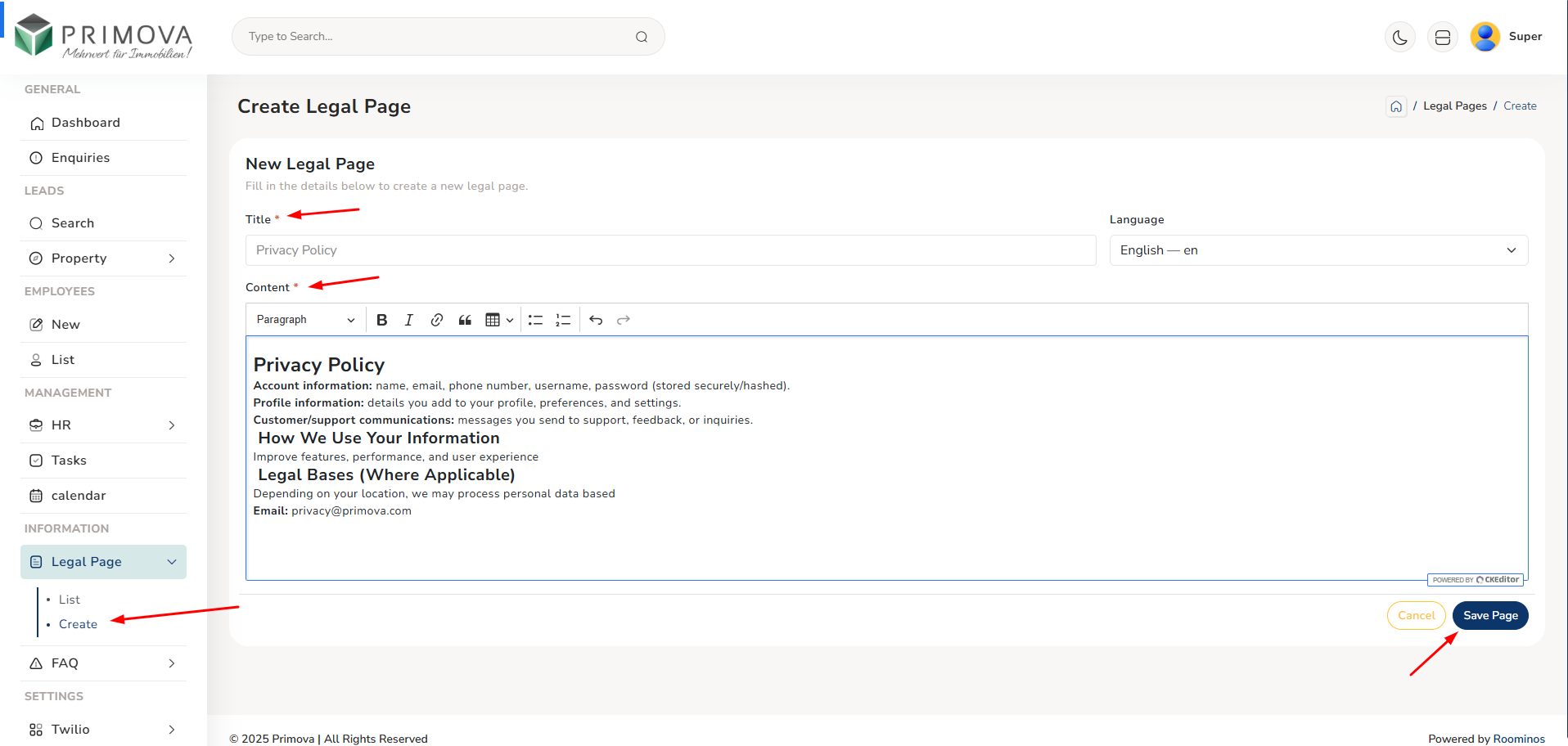This screenshot has width=1568, height=746.
Task: Expand the Property sidebar menu
Action: coord(103,258)
